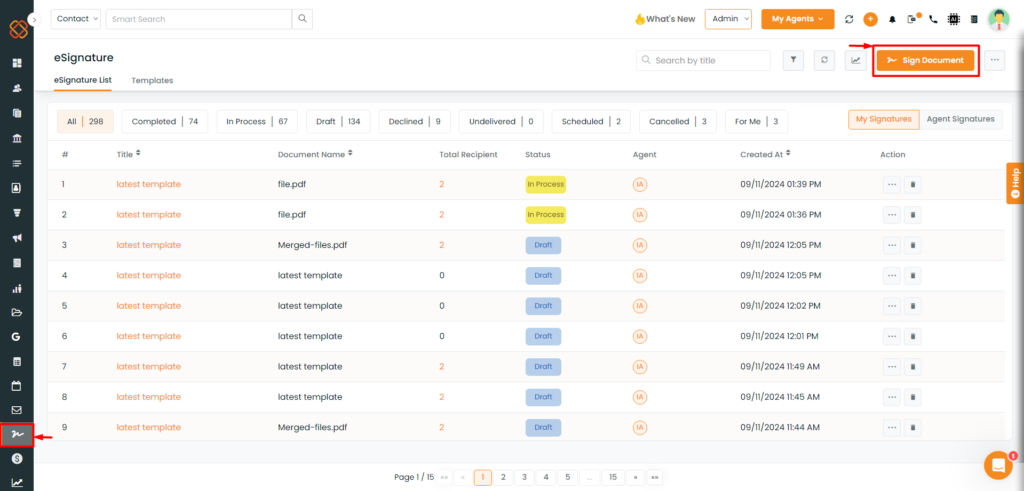Go to pagination page 15
1024x491 pixels.
pos(613,477)
